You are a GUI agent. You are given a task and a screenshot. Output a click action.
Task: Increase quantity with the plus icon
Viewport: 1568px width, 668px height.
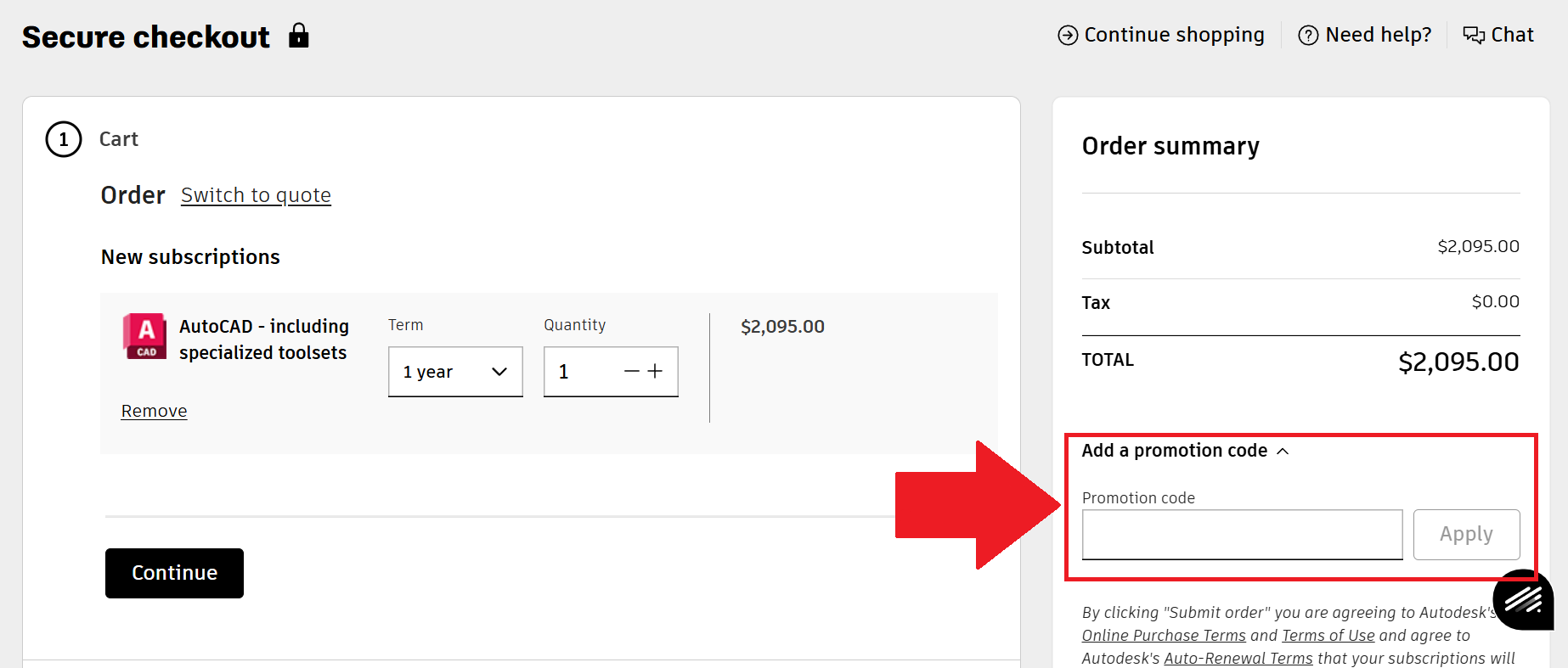(x=655, y=371)
